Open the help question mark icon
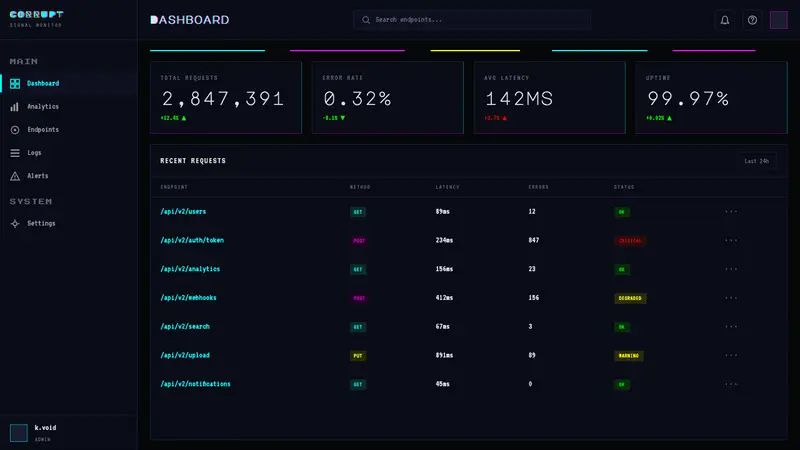This screenshot has height=450, width=800. coord(752,20)
